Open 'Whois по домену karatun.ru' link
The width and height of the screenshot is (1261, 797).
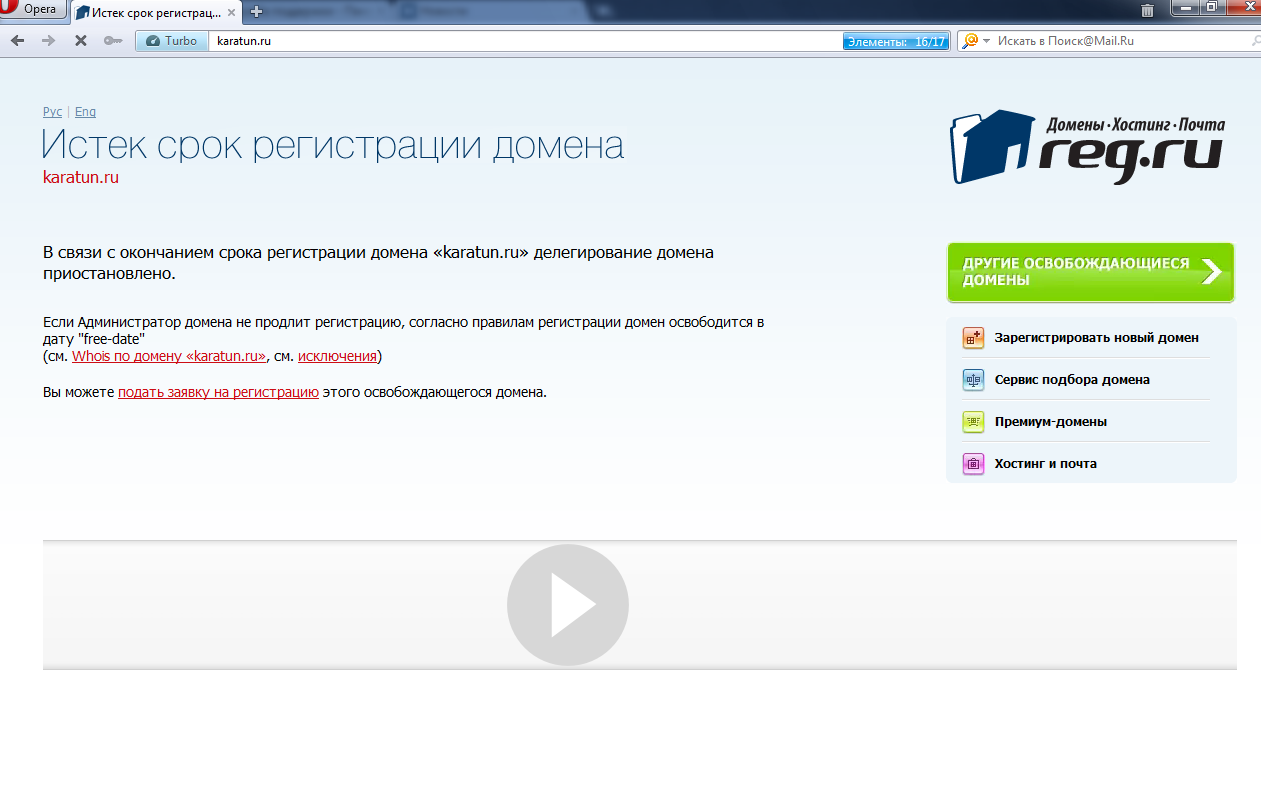pos(169,356)
